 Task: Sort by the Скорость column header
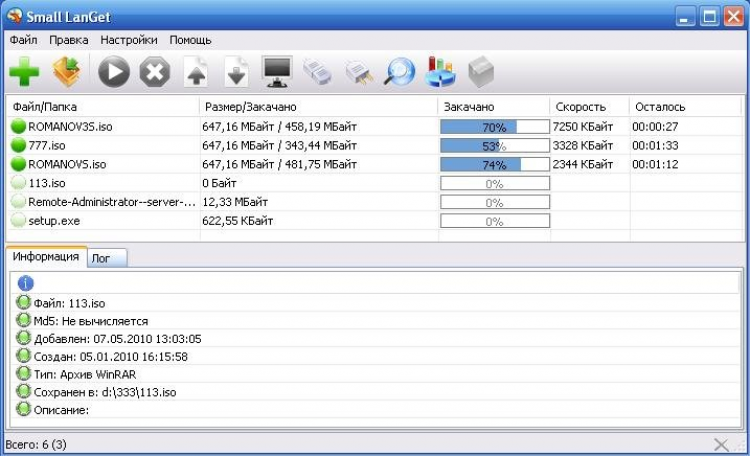[x=589, y=107]
